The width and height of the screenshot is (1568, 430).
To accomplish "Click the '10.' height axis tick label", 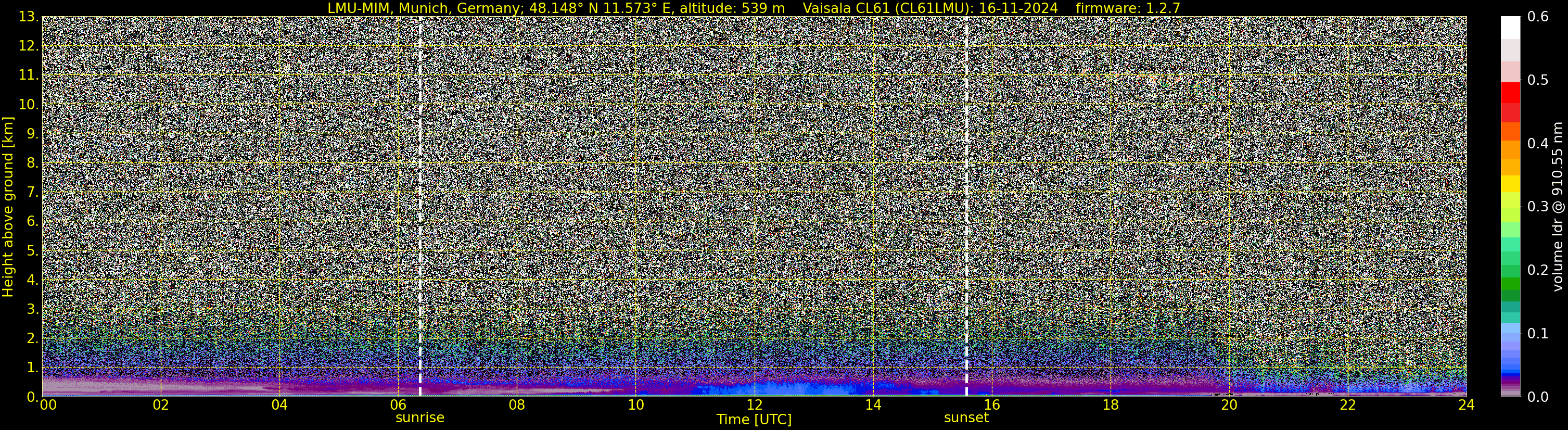I will pos(29,105).
